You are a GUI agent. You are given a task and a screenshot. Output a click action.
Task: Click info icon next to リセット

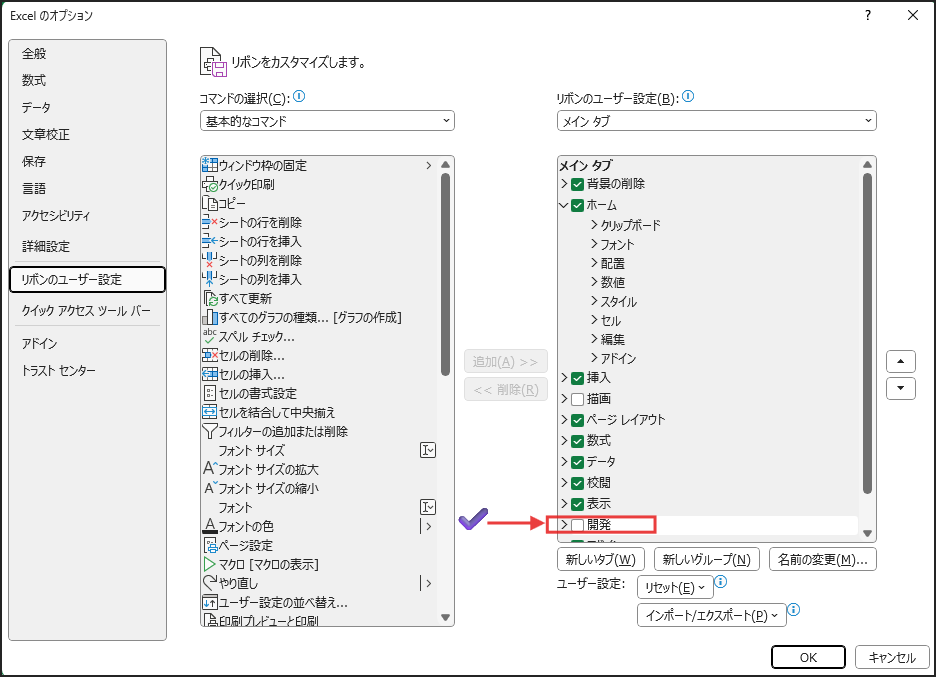(721, 581)
